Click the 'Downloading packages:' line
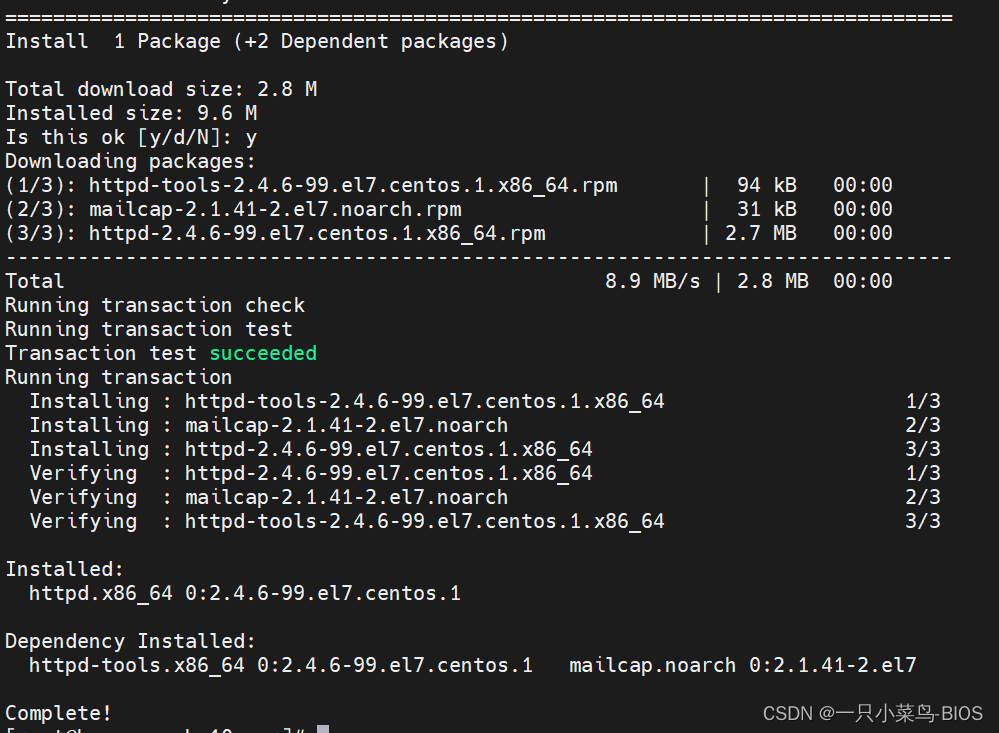Image resolution: width=999 pixels, height=733 pixels. point(130,161)
